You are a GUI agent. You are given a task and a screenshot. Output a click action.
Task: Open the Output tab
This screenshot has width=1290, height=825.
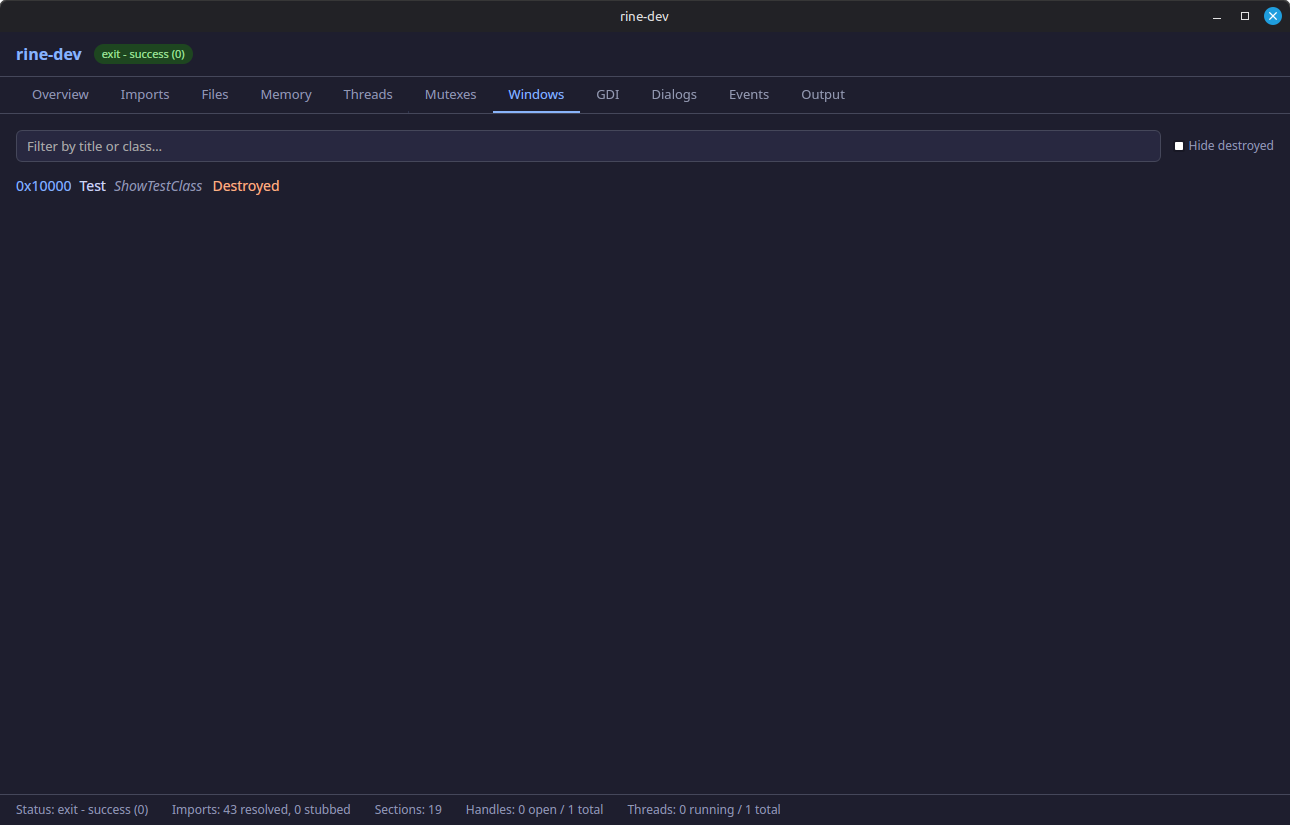823,94
